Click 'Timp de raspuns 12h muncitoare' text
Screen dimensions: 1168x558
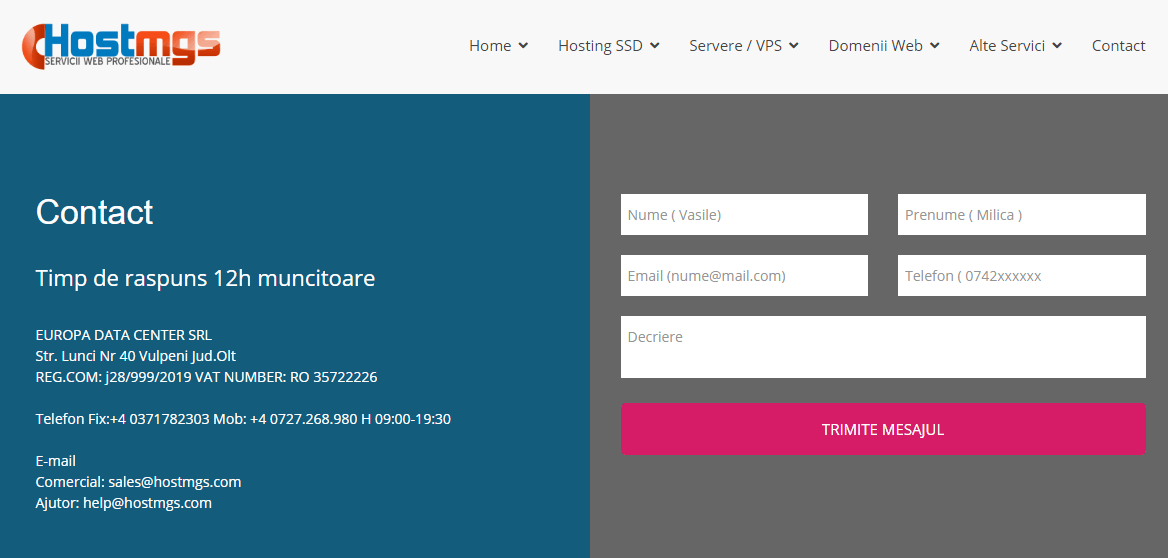click(x=206, y=279)
